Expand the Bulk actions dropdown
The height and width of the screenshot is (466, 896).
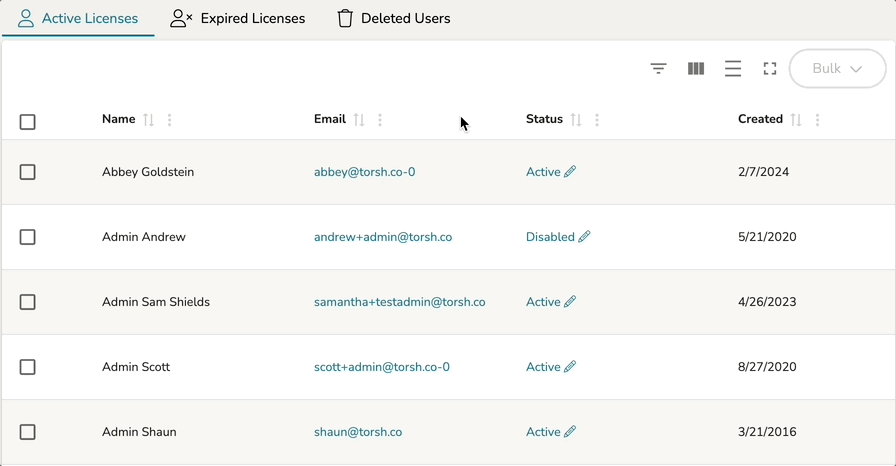tap(837, 69)
